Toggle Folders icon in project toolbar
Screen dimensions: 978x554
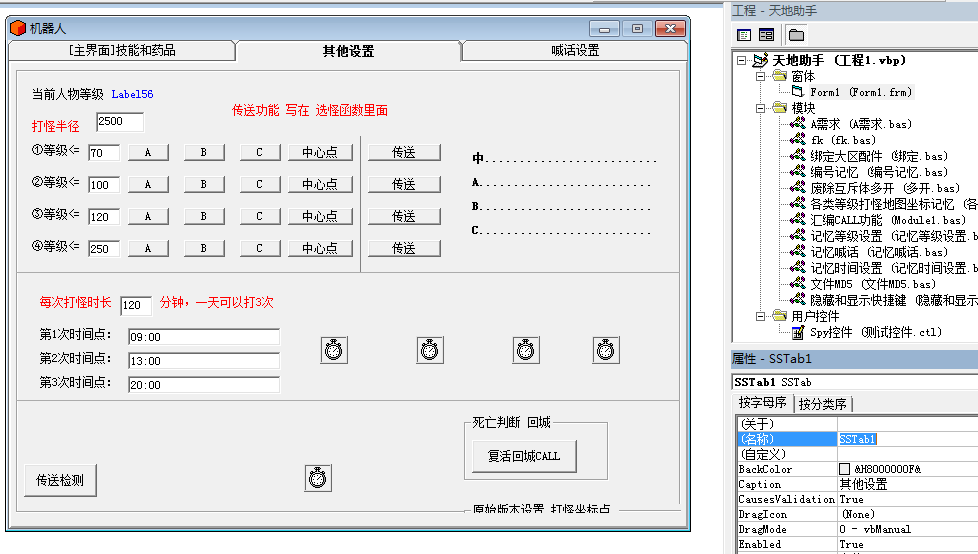[796, 35]
